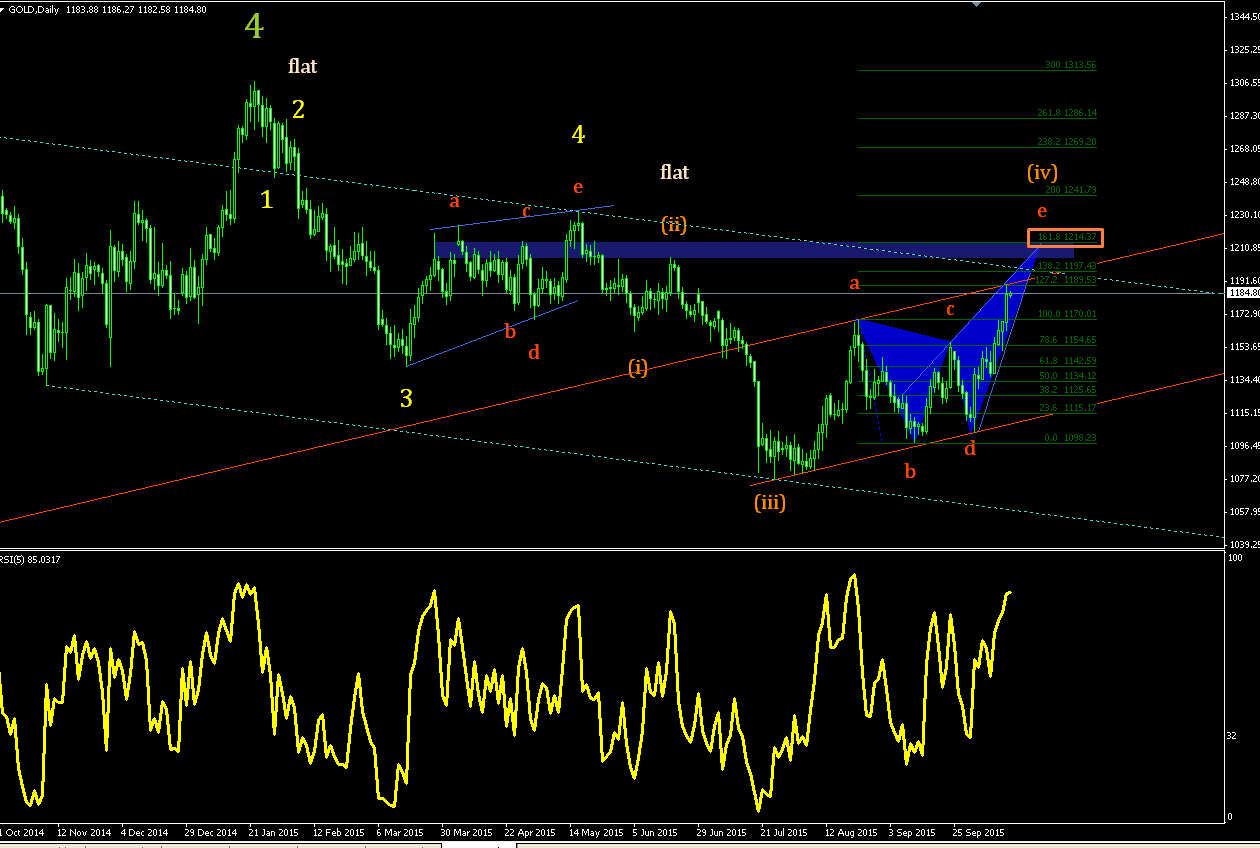Image resolution: width=1260 pixels, height=848 pixels.
Task: Click the 25 Sep 2015 date on time axis
Action: [x=977, y=832]
